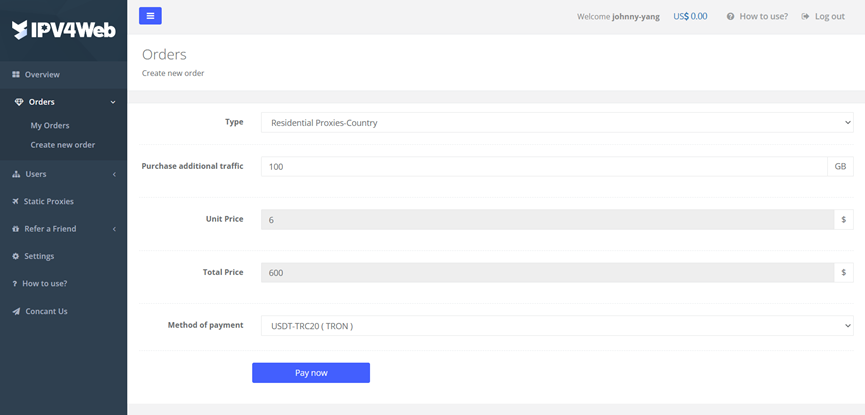
Task: Click the Type field label
Action: [234, 122]
